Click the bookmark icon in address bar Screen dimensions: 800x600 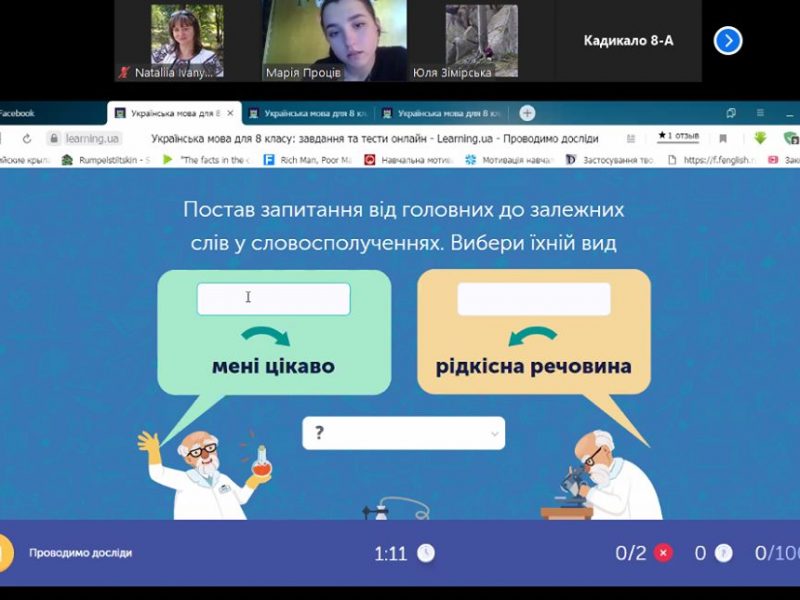(723, 139)
